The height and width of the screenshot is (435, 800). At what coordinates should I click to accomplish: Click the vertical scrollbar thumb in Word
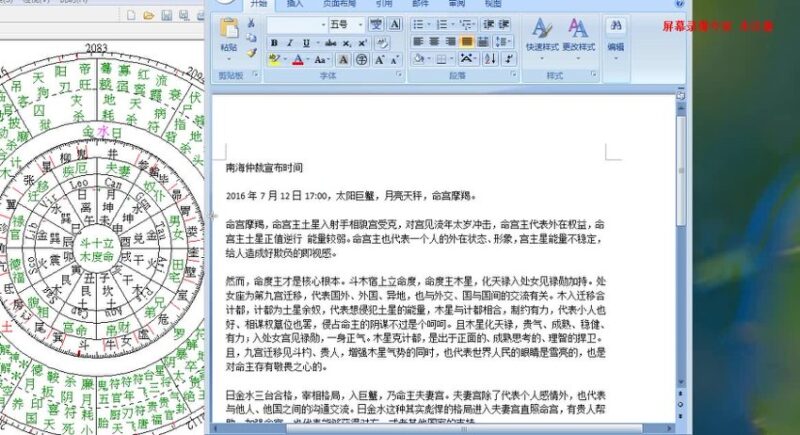tap(681, 171)
